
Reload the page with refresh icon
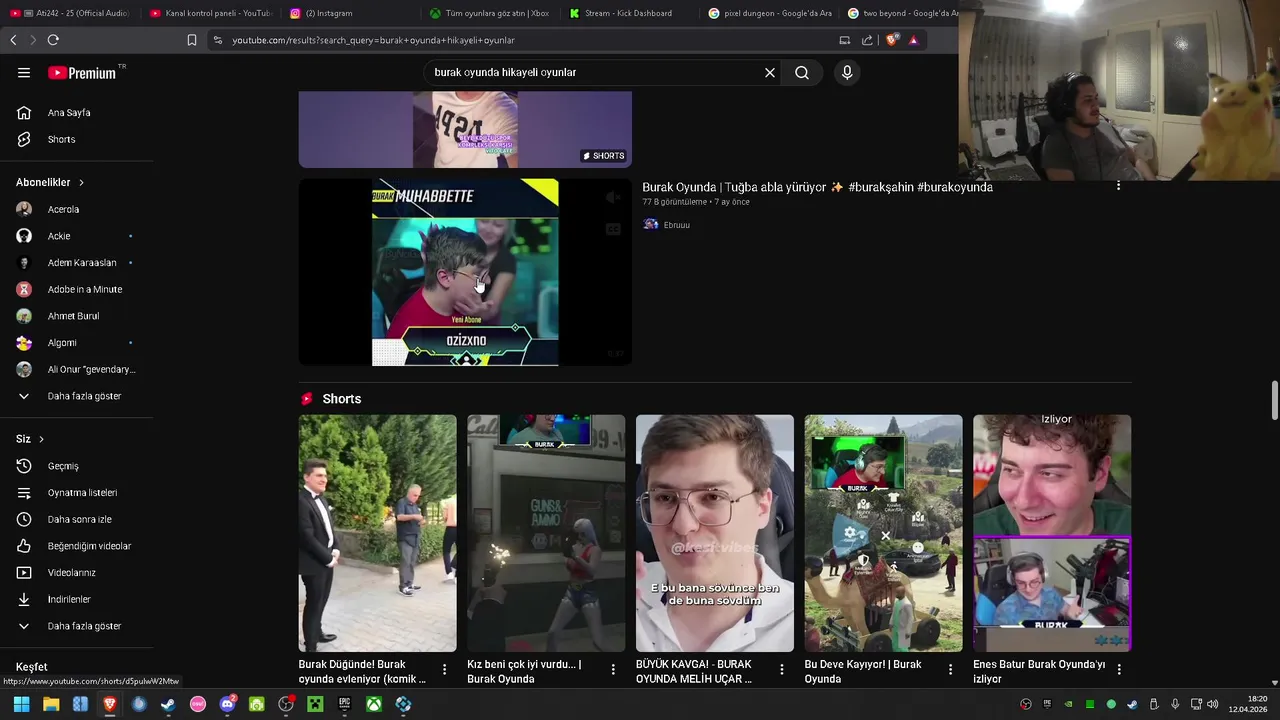pyautogui.click(x=53, y=40)
